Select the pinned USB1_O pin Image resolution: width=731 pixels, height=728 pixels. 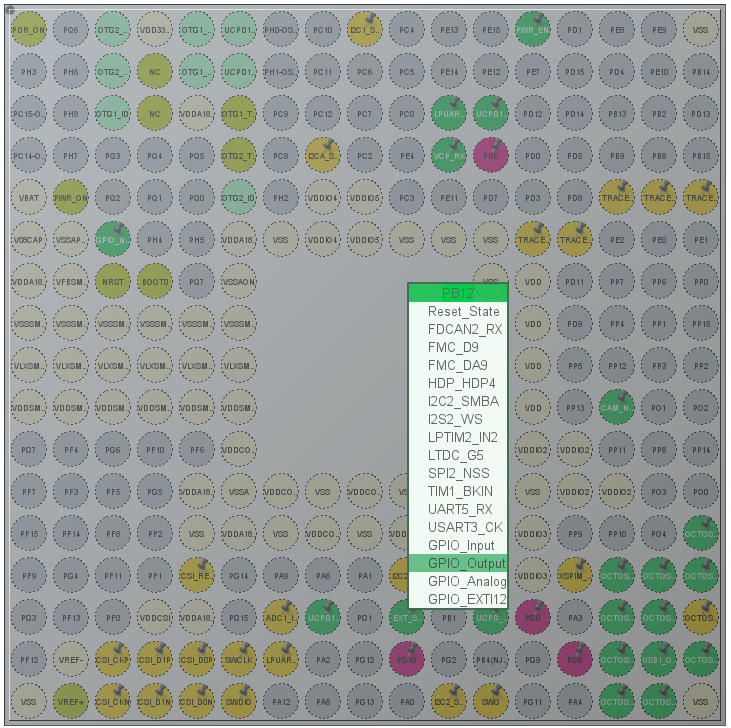click(x=659, y=659)
